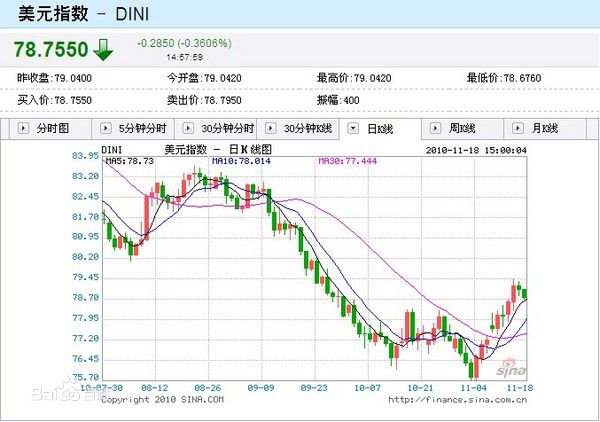Screen dimensions: 600x422
Task: Click the MA10:78.014 legend label
Action: [241, 161]
